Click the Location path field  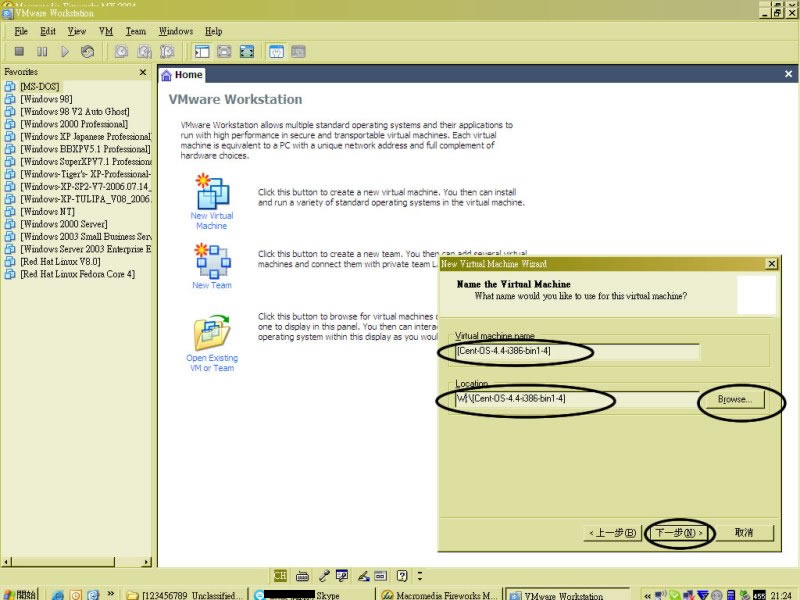[x=577, y=399]
